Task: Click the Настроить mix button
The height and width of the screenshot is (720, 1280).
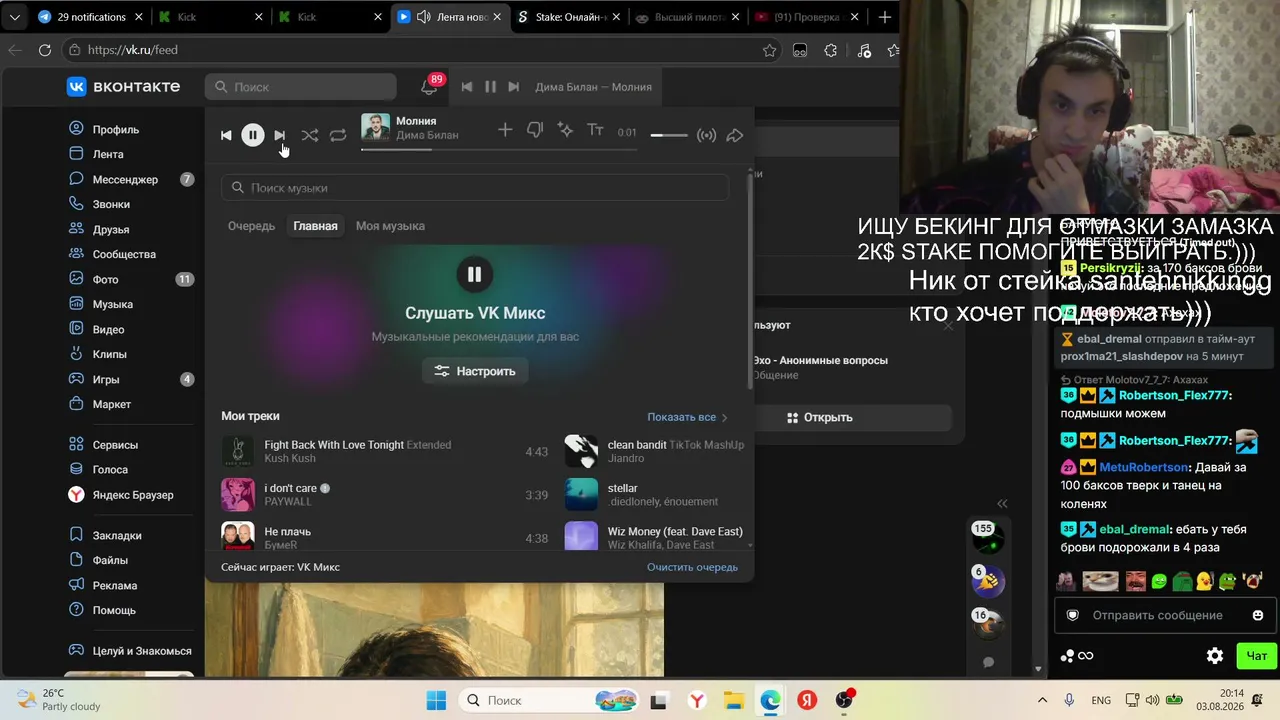Action: point(475,371)
